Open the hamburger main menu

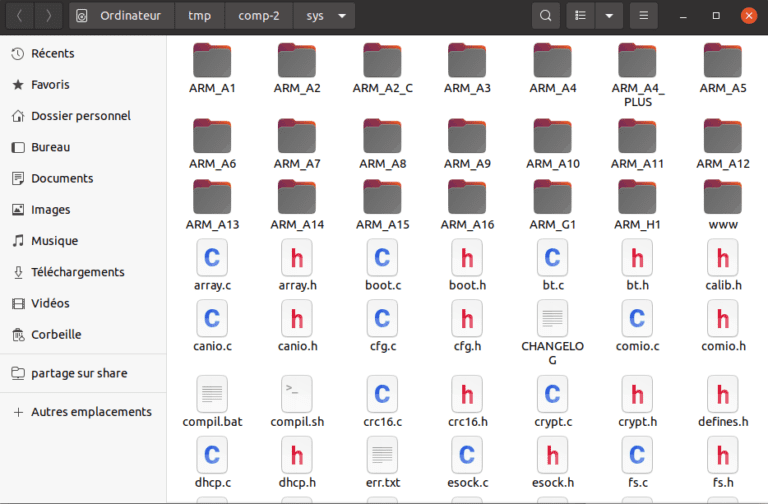click(x=644, y=16)
